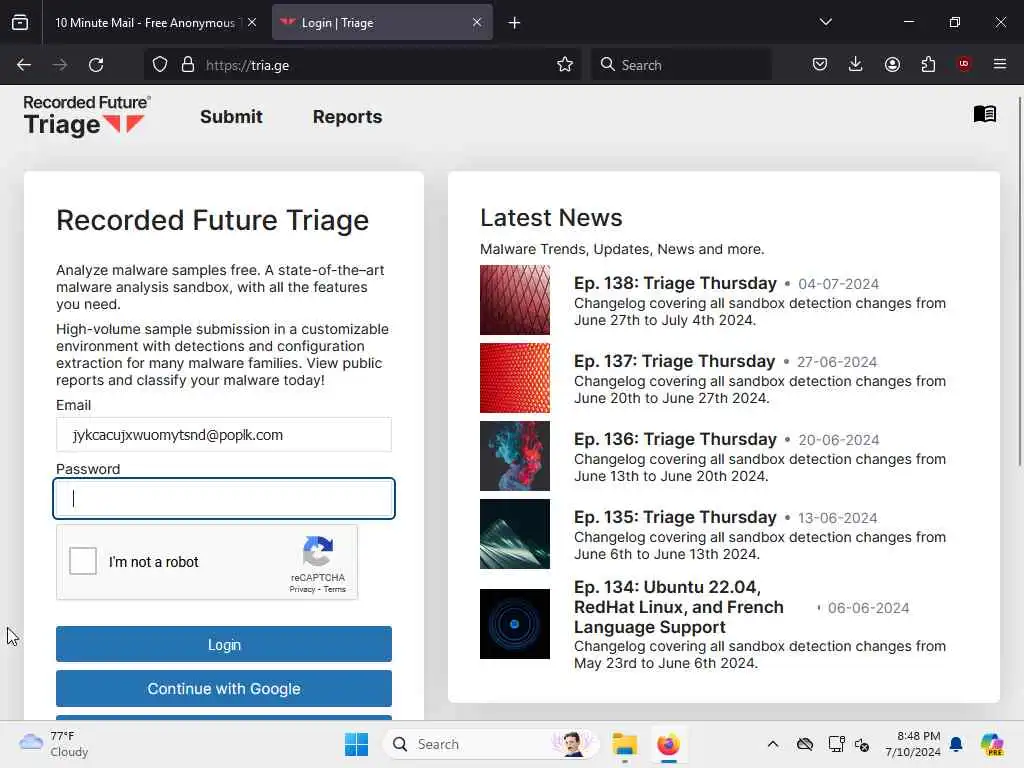Viewport: 1024px width, 768px height.
Task: Select the Login | Triage tab
Action: [x=382, y=23]
